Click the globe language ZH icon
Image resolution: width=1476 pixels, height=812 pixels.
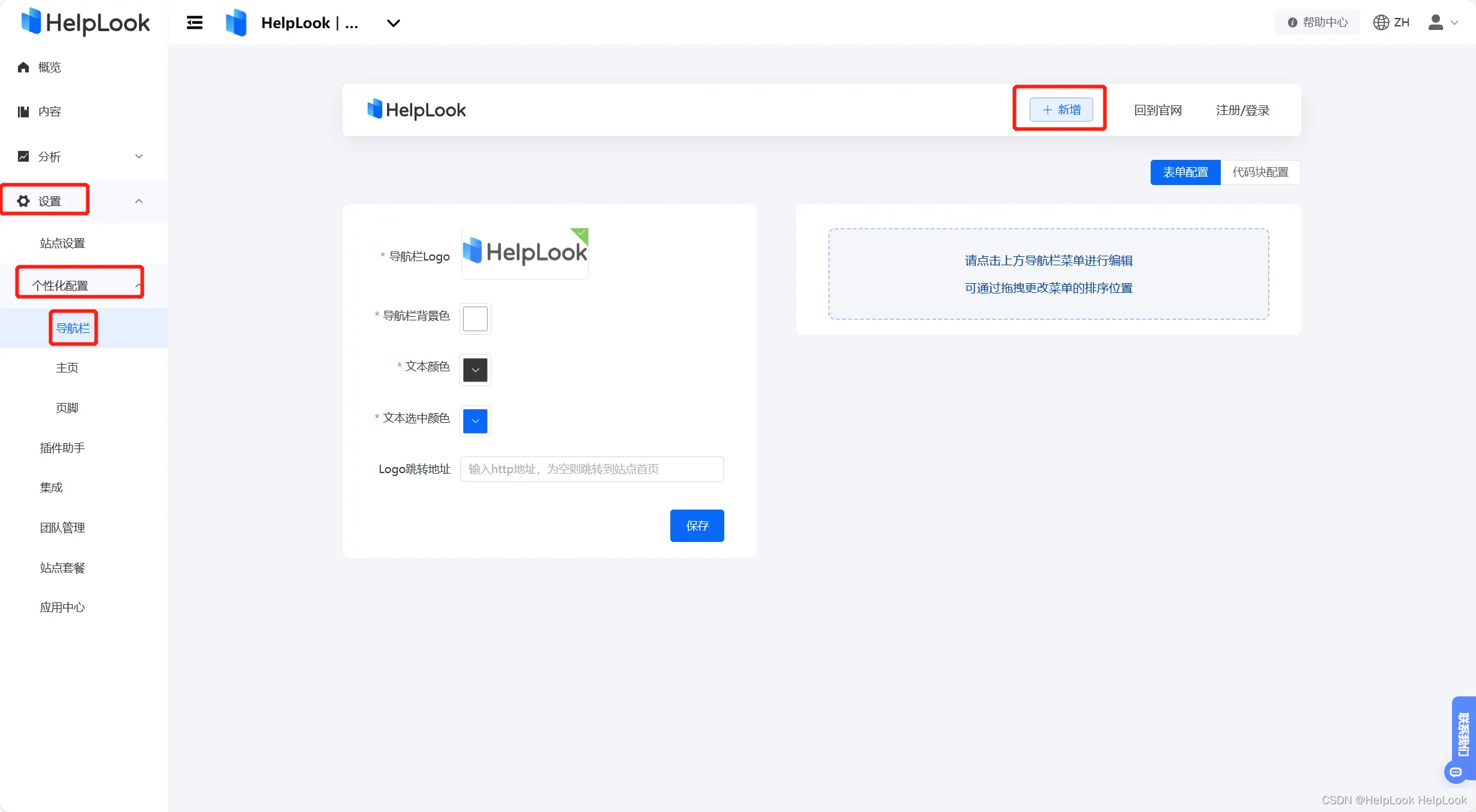pyautogui.click(x=1381, y=22)
